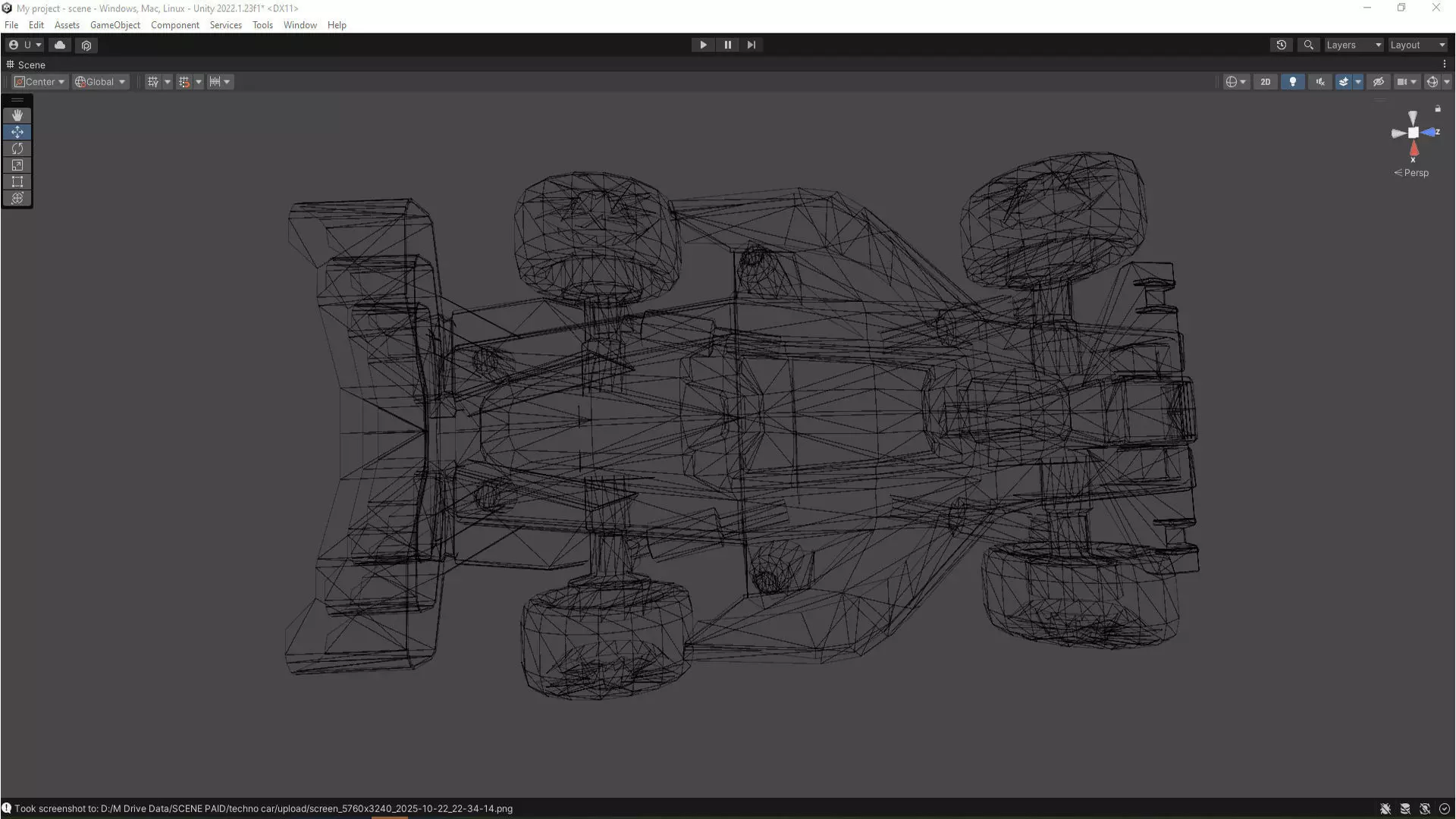This screenshot has width=1456, height=819.
Task: Select the Rotate tool
Action: 17,149
